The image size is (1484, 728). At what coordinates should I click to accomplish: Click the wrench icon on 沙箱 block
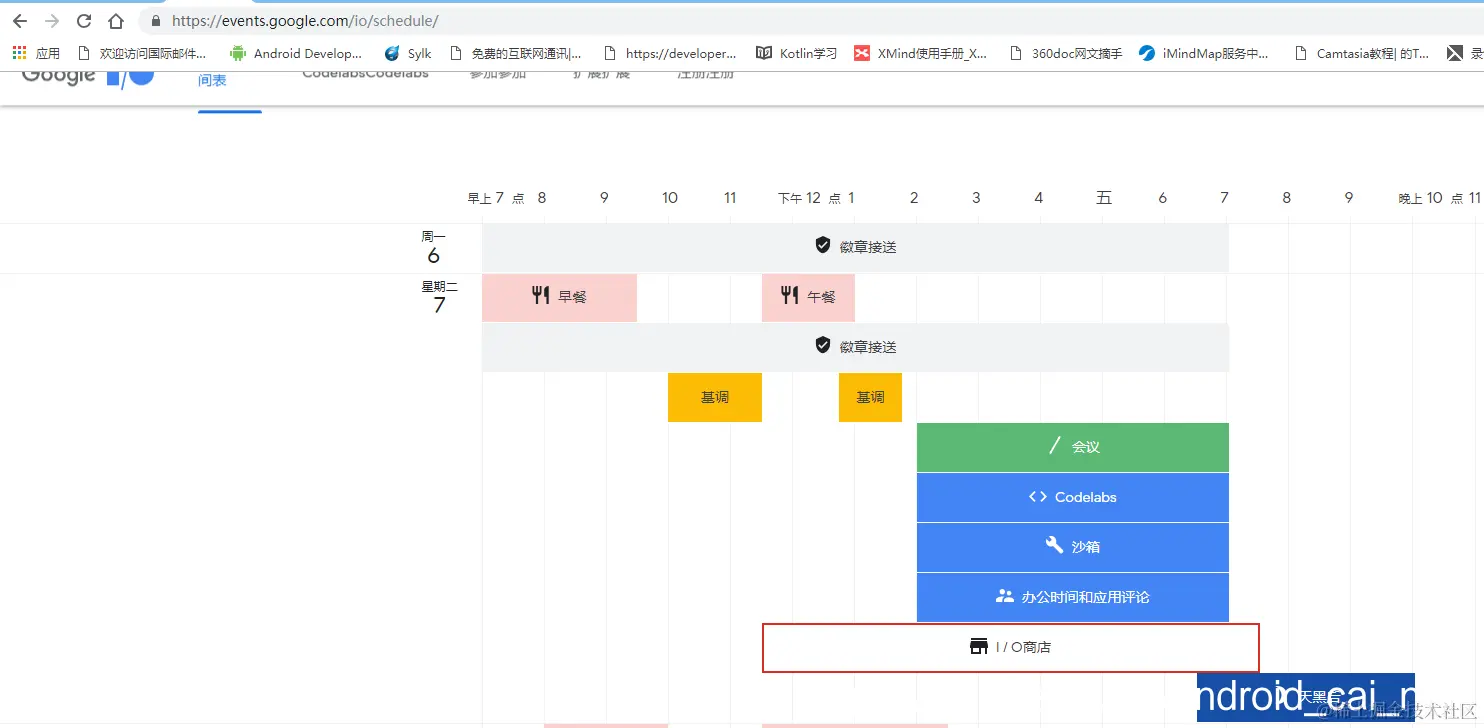coord(1055,546)
